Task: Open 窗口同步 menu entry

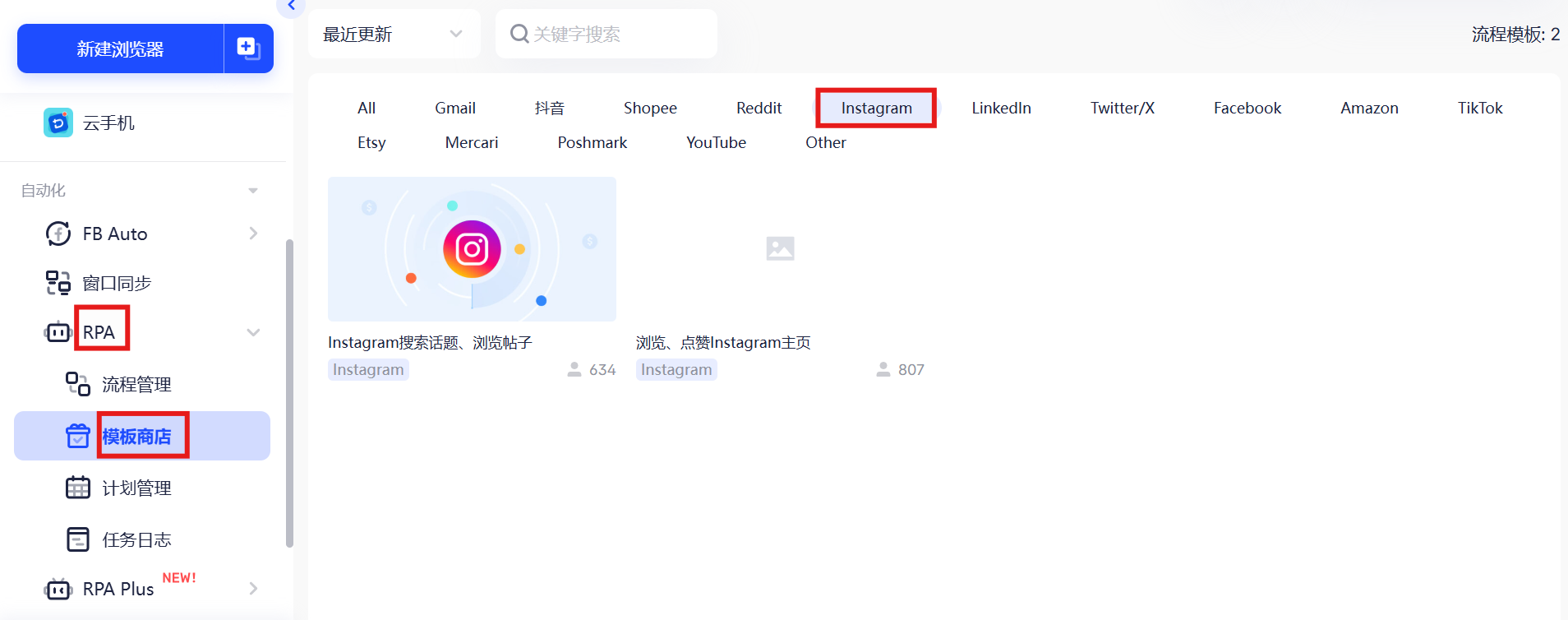Action: point(117,283)
